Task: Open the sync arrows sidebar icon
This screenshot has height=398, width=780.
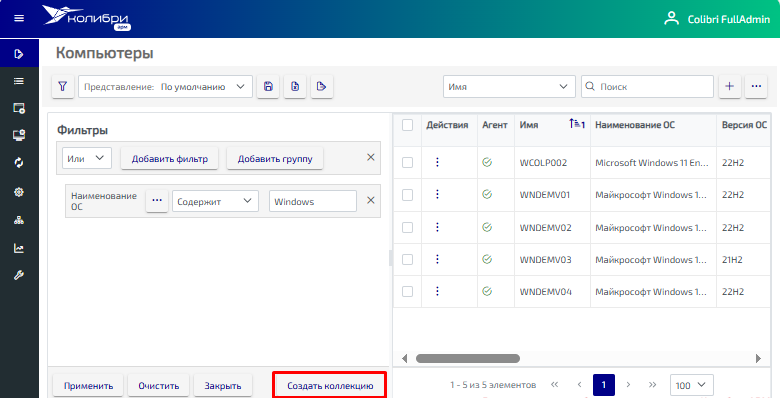Action: click(19, 163)
